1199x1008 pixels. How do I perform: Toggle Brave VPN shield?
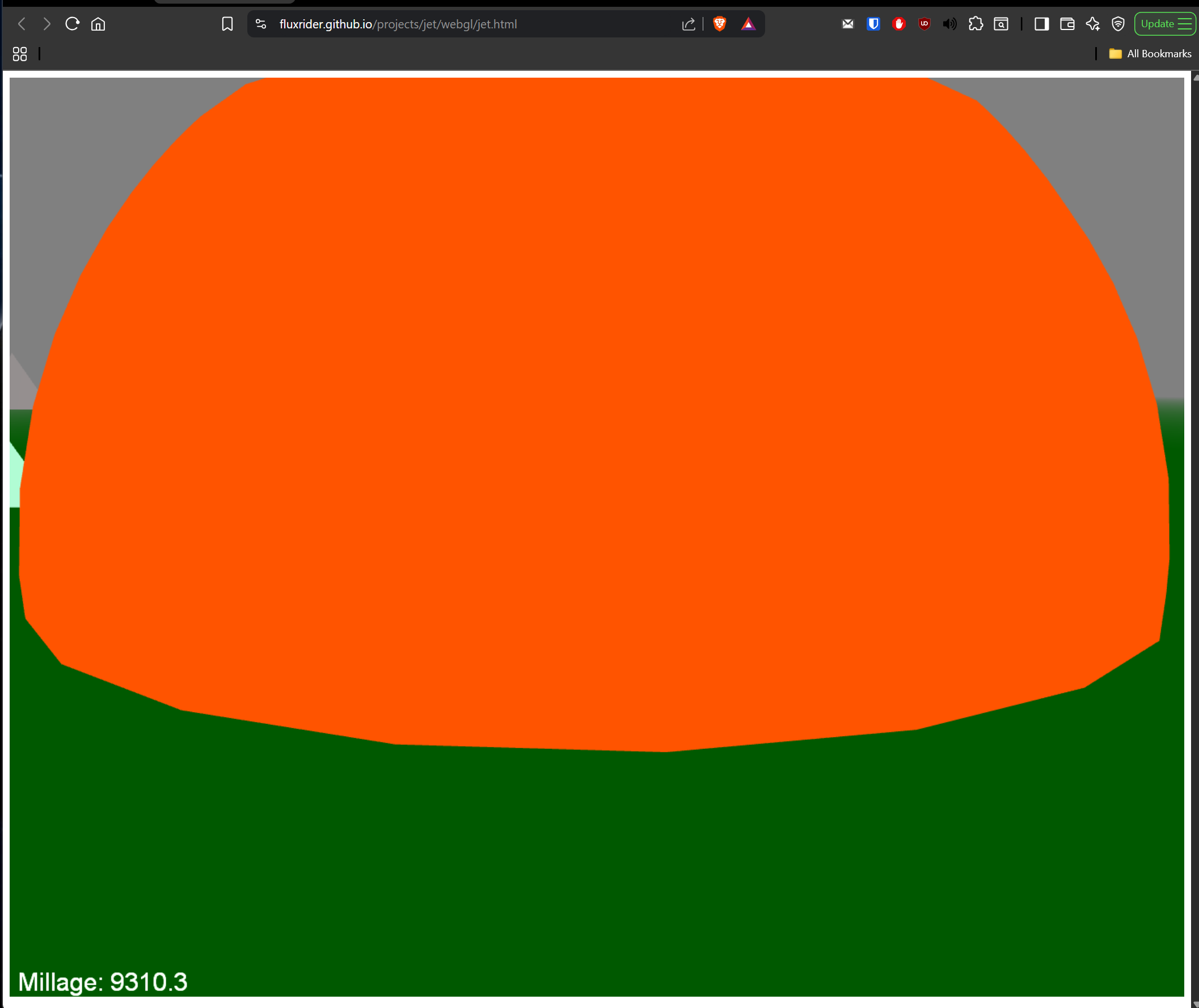click(x=1118, y=24)
